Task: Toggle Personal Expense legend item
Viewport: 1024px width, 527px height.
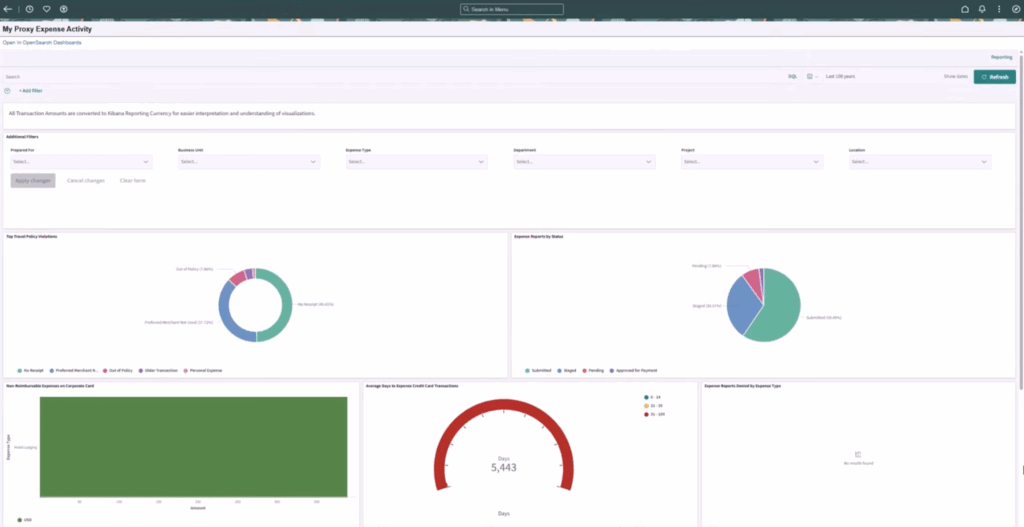Action: (202, 370)
